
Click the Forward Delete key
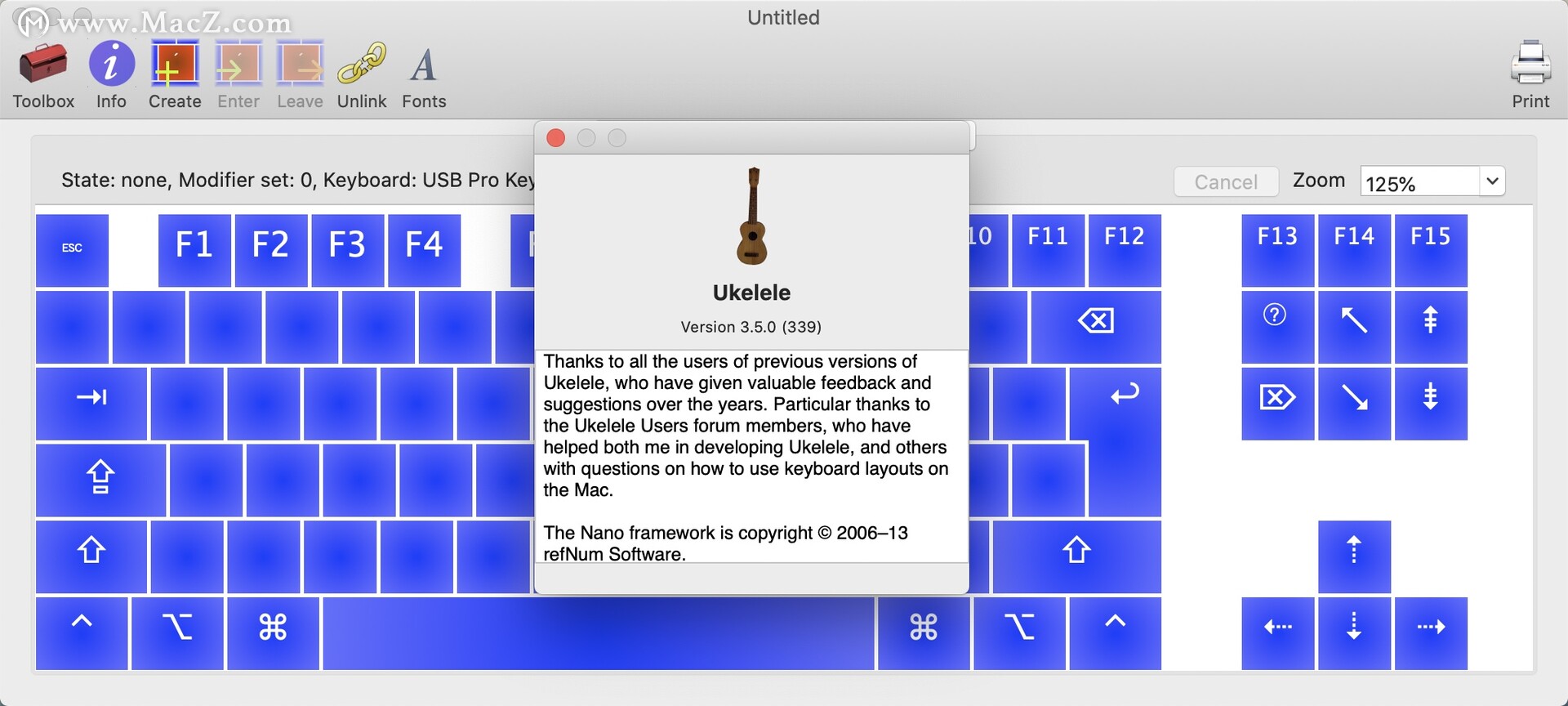click(x=1278, y=404)
